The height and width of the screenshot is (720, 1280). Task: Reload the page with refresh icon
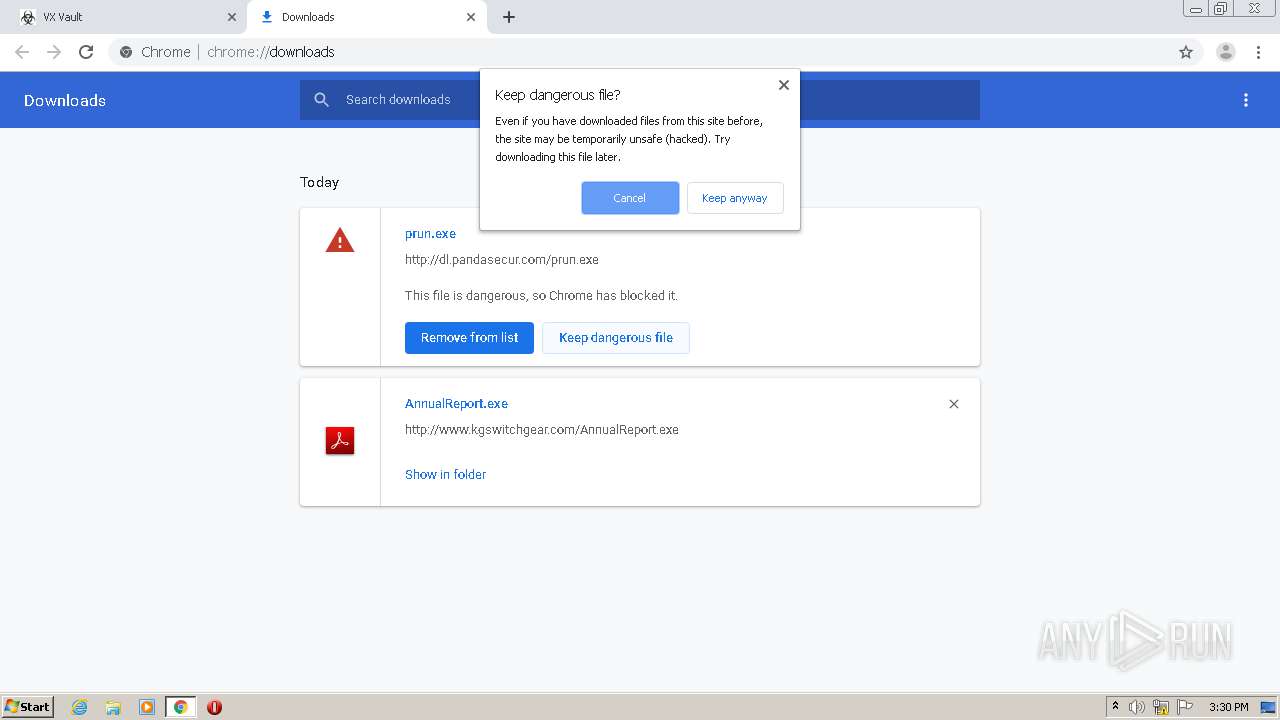tap(86, 52)
